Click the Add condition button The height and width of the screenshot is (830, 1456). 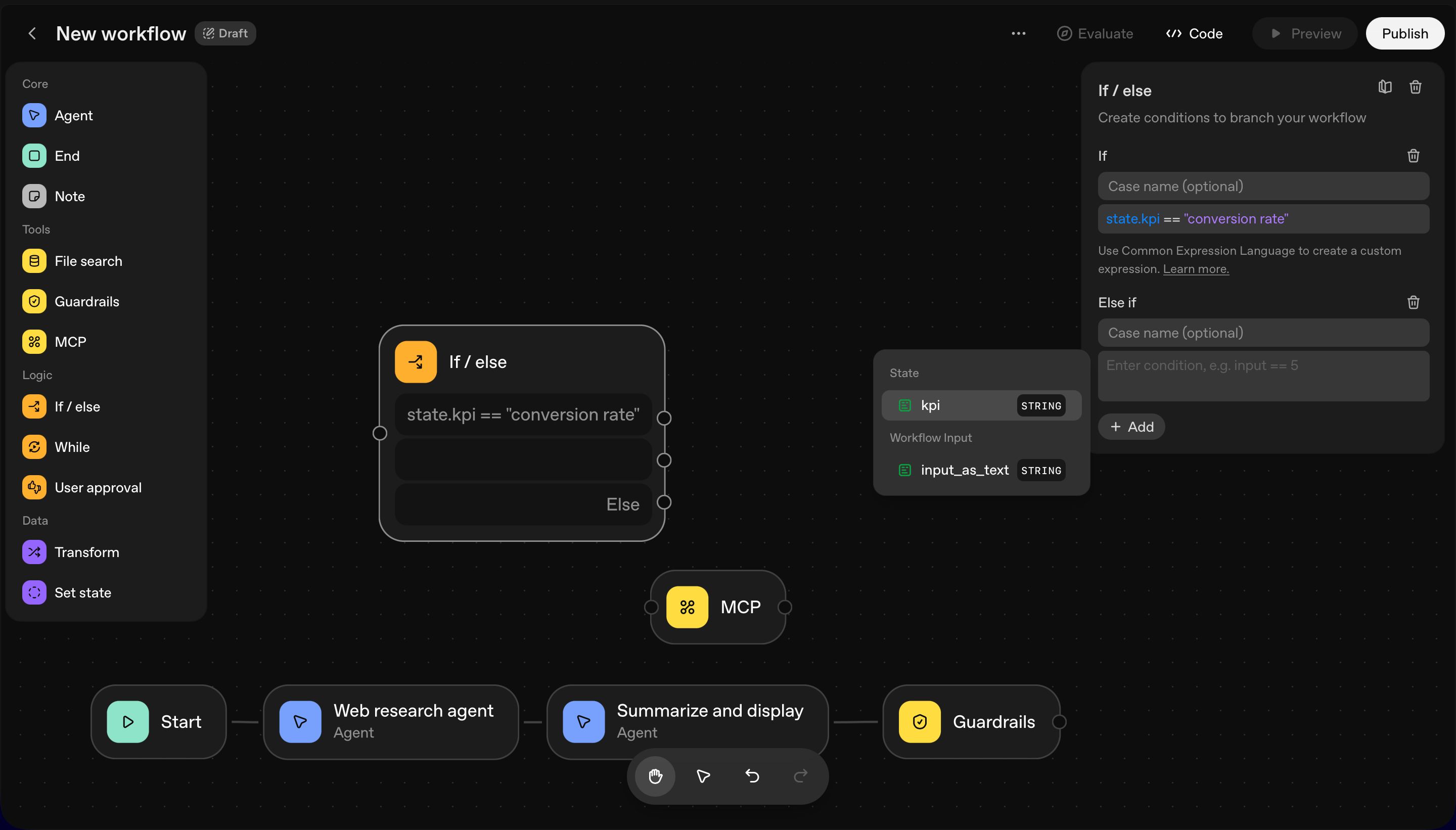pos(1131,427)
